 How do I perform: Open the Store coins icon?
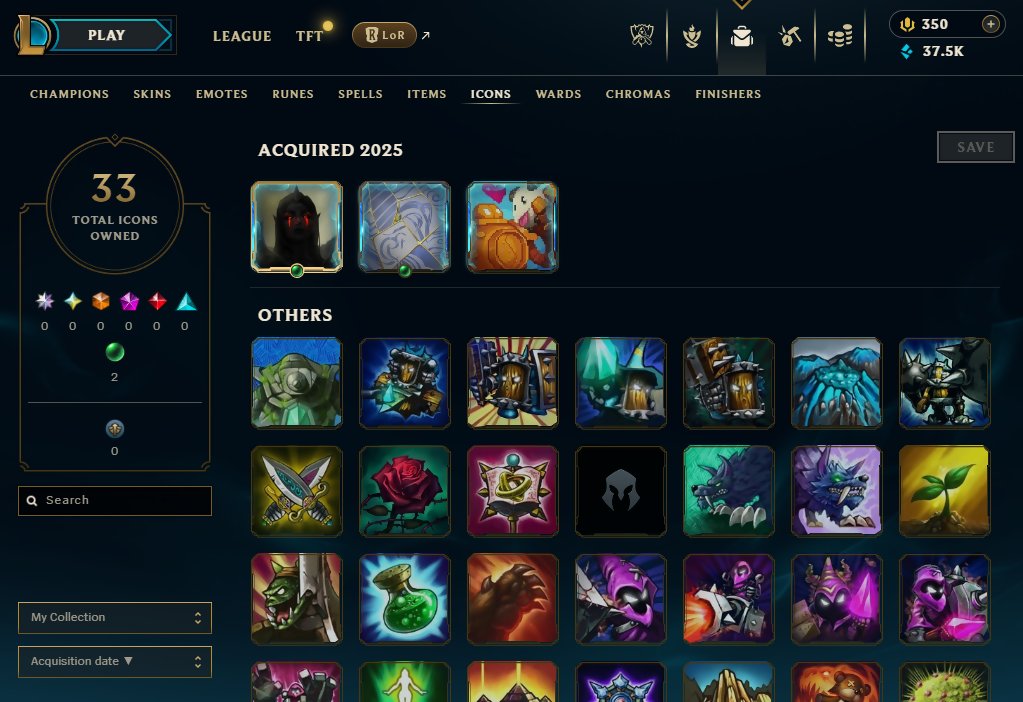840,36
